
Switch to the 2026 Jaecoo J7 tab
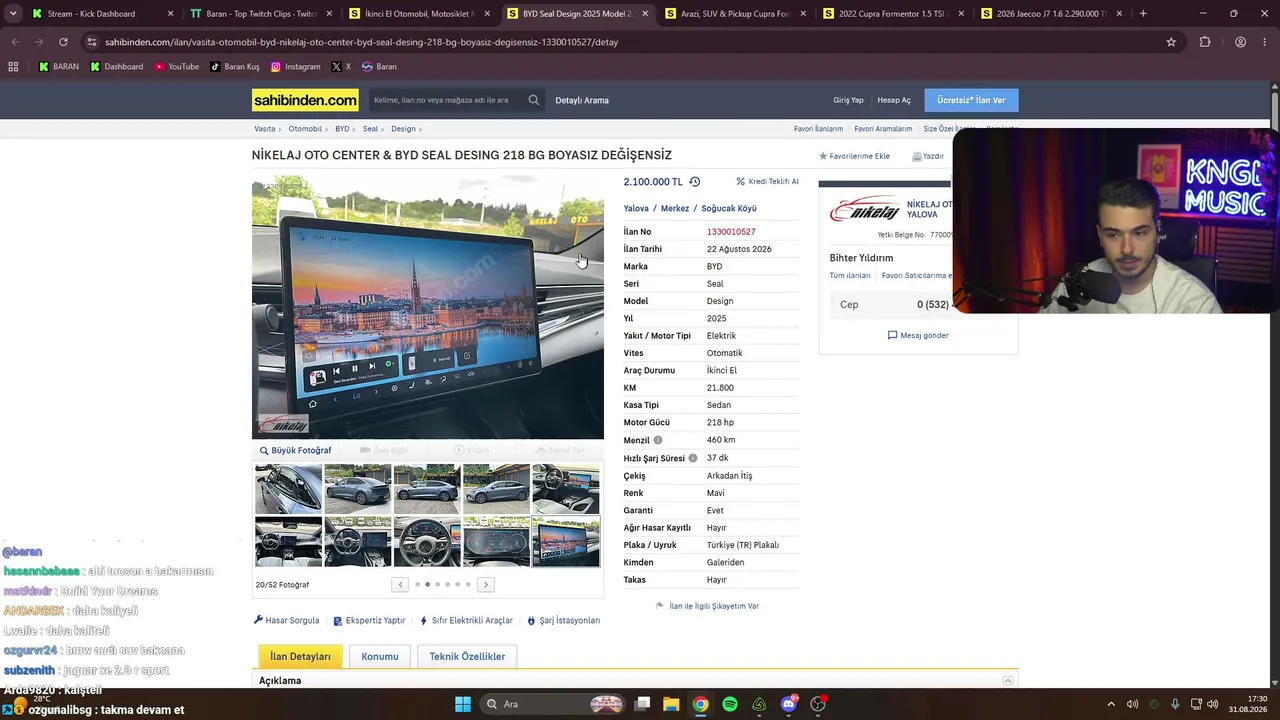(1052, 14)
